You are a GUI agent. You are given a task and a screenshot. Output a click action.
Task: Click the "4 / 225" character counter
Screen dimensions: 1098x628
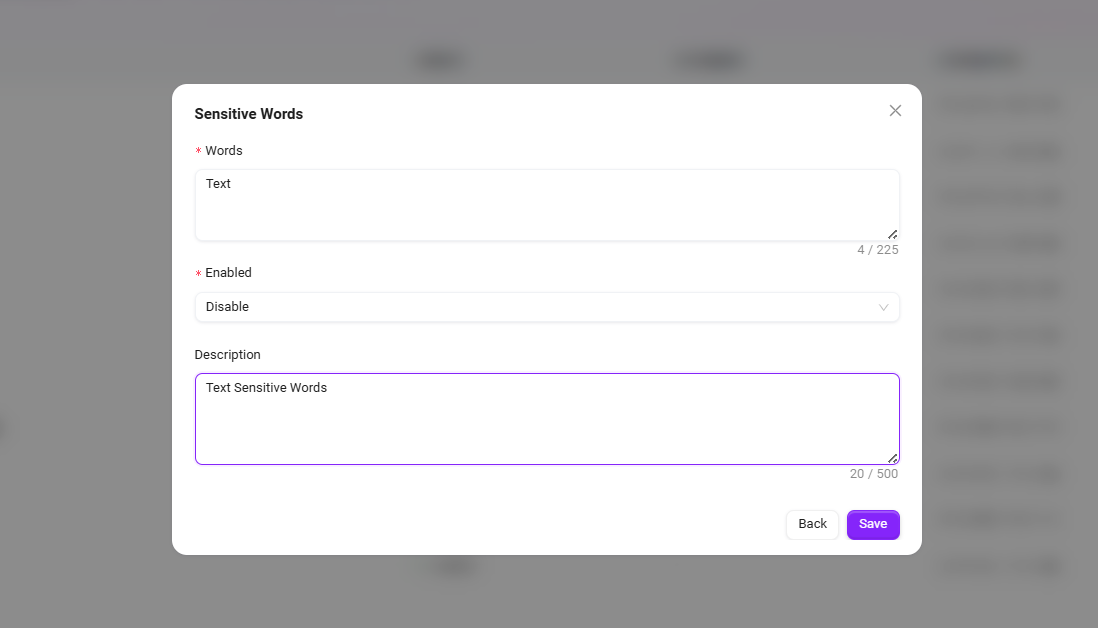point(877,250)
